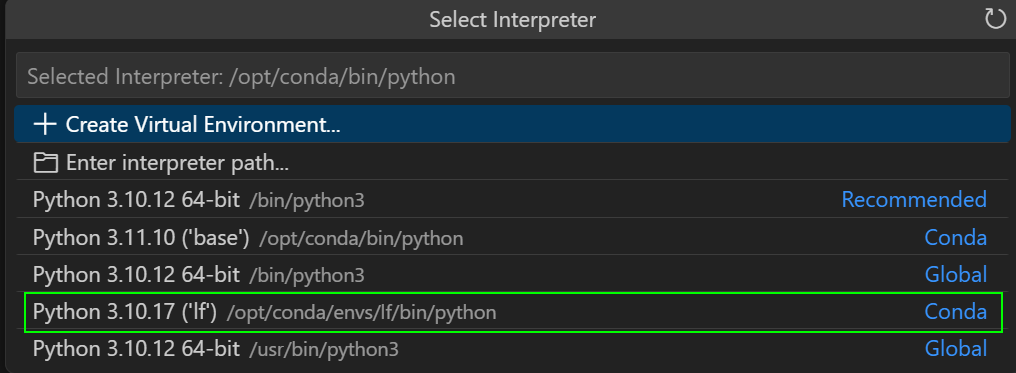
Task: Focus the Selected Interpreter search field
Action: tap(513, 77)
